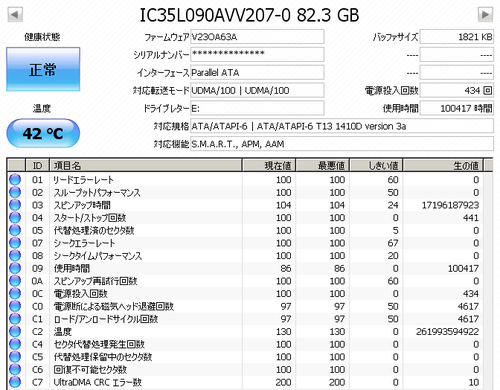Image resolution: width=500 pixels, height=390 pixels.
Task: Click the 42 °C temperature indicator
Action: point(43,133)
